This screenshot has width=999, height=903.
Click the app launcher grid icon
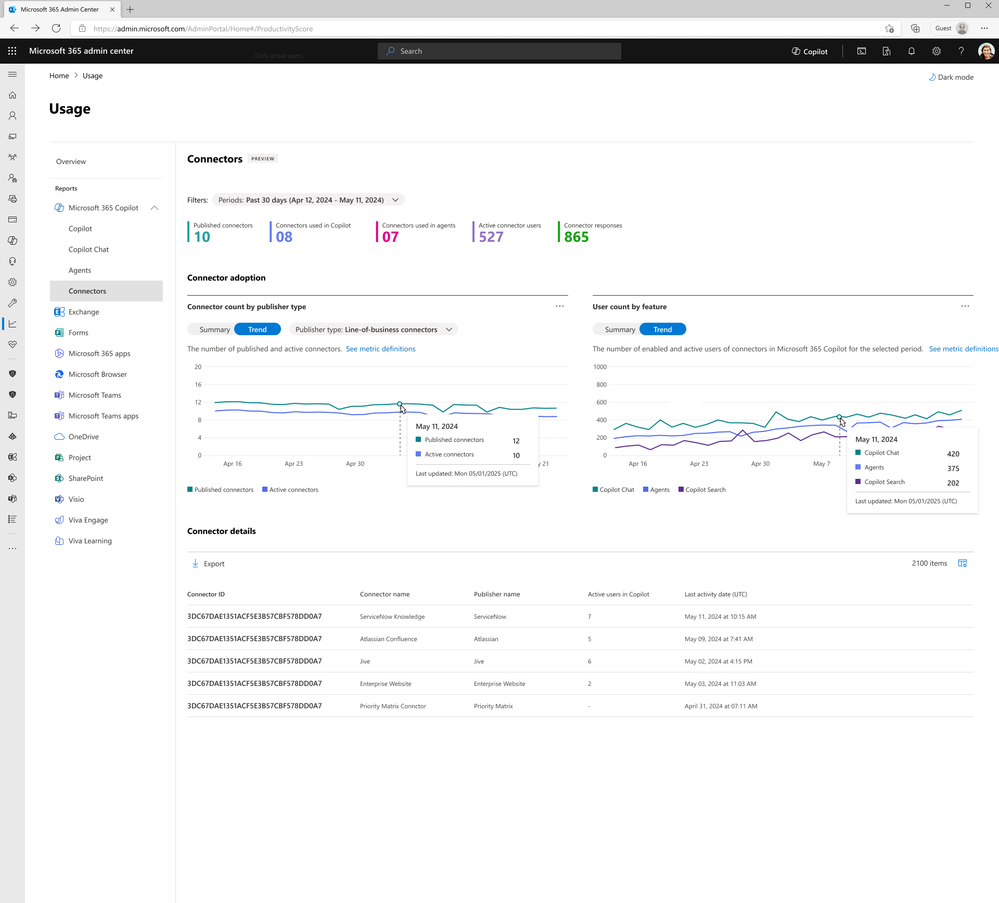(x=12, y=51)
